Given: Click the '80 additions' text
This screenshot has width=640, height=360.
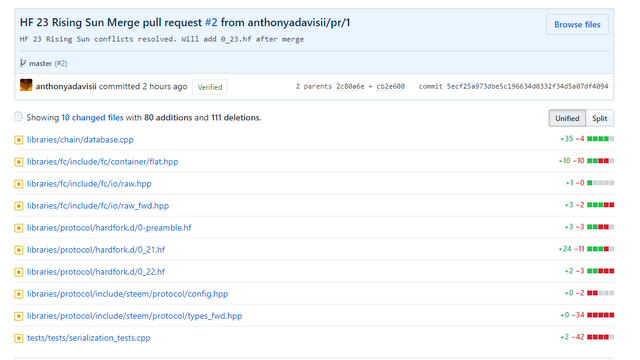Looking at the screenshot, I should click(168, 118).
